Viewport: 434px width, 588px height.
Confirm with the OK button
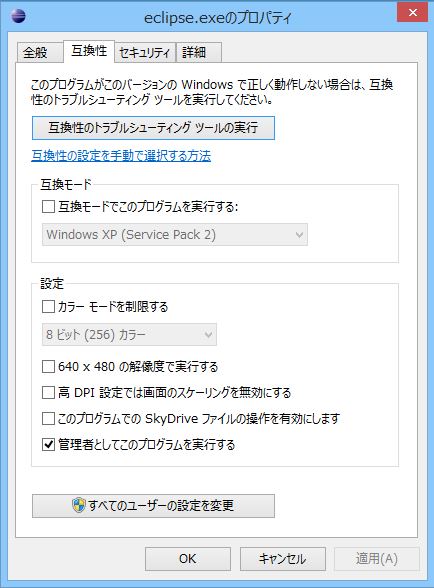188,559
